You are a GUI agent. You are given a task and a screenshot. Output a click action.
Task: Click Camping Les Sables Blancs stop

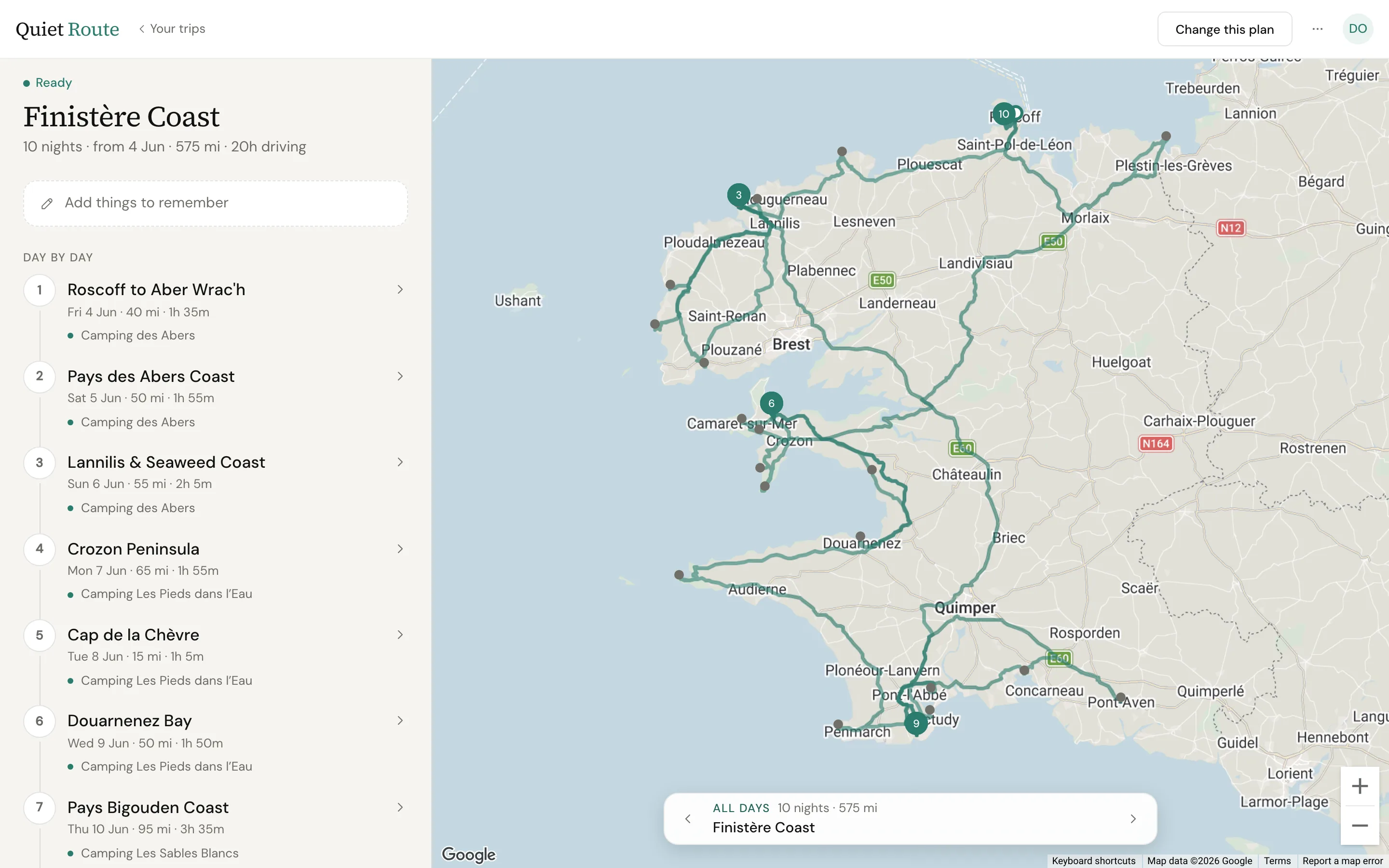tap(160, 853)
